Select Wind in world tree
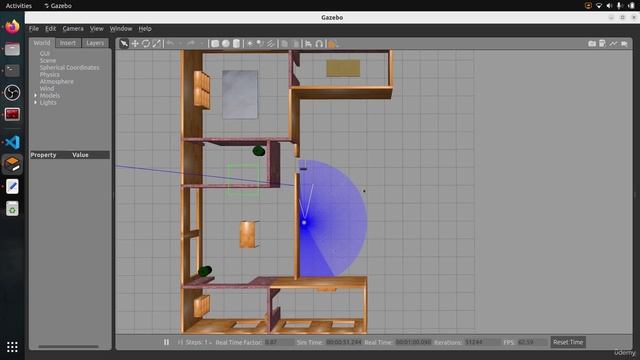This screenshot has width=640, height=360. (47, 89)
